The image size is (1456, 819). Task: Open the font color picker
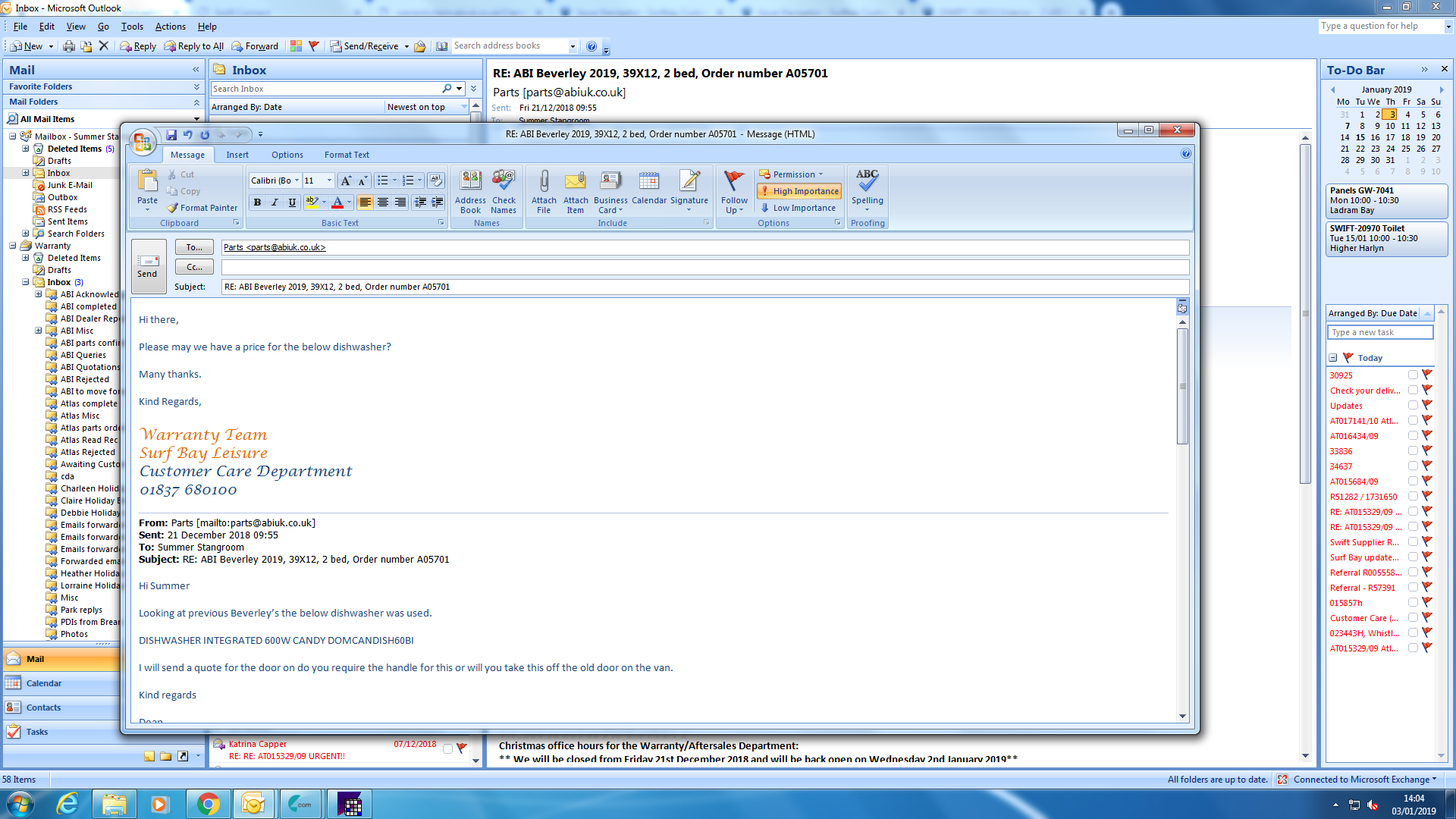click(349, 202)
